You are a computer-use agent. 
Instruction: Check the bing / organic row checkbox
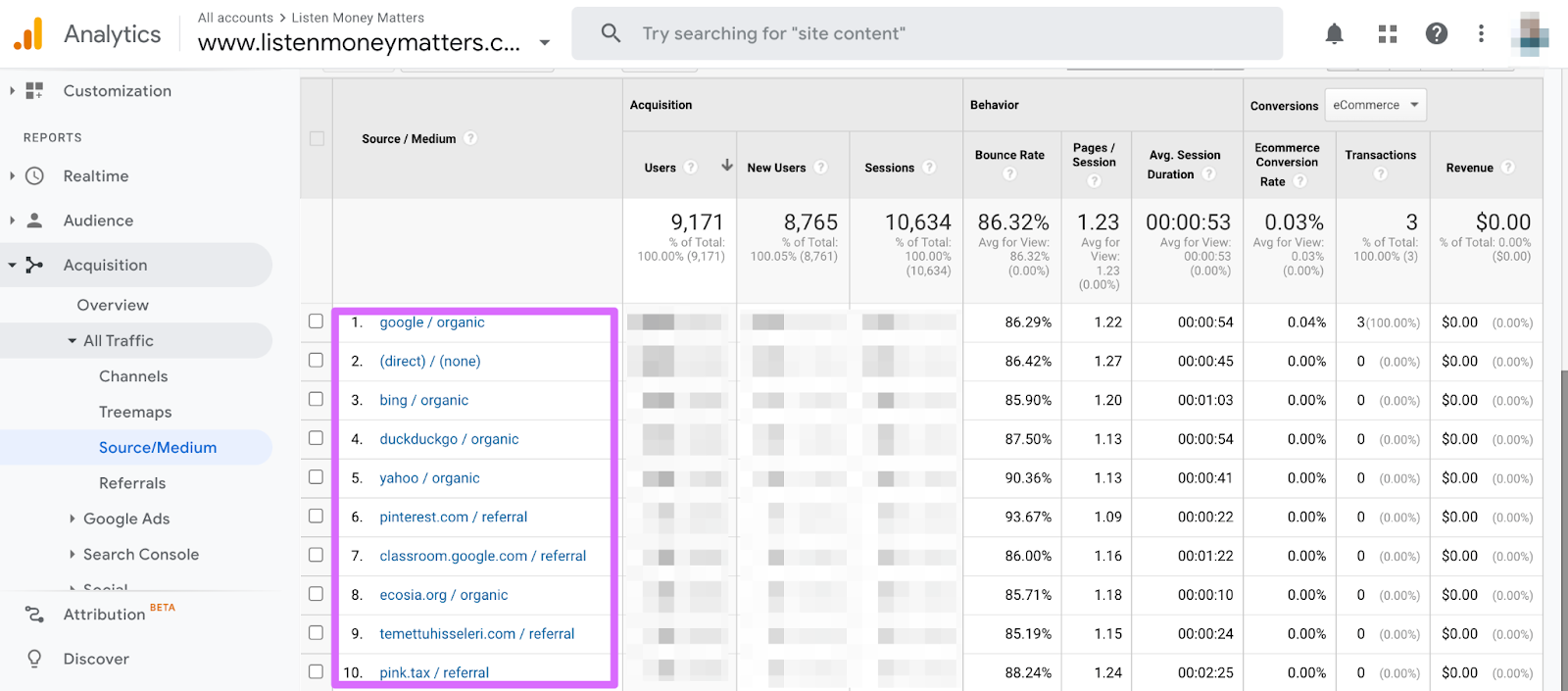[316, 399]
